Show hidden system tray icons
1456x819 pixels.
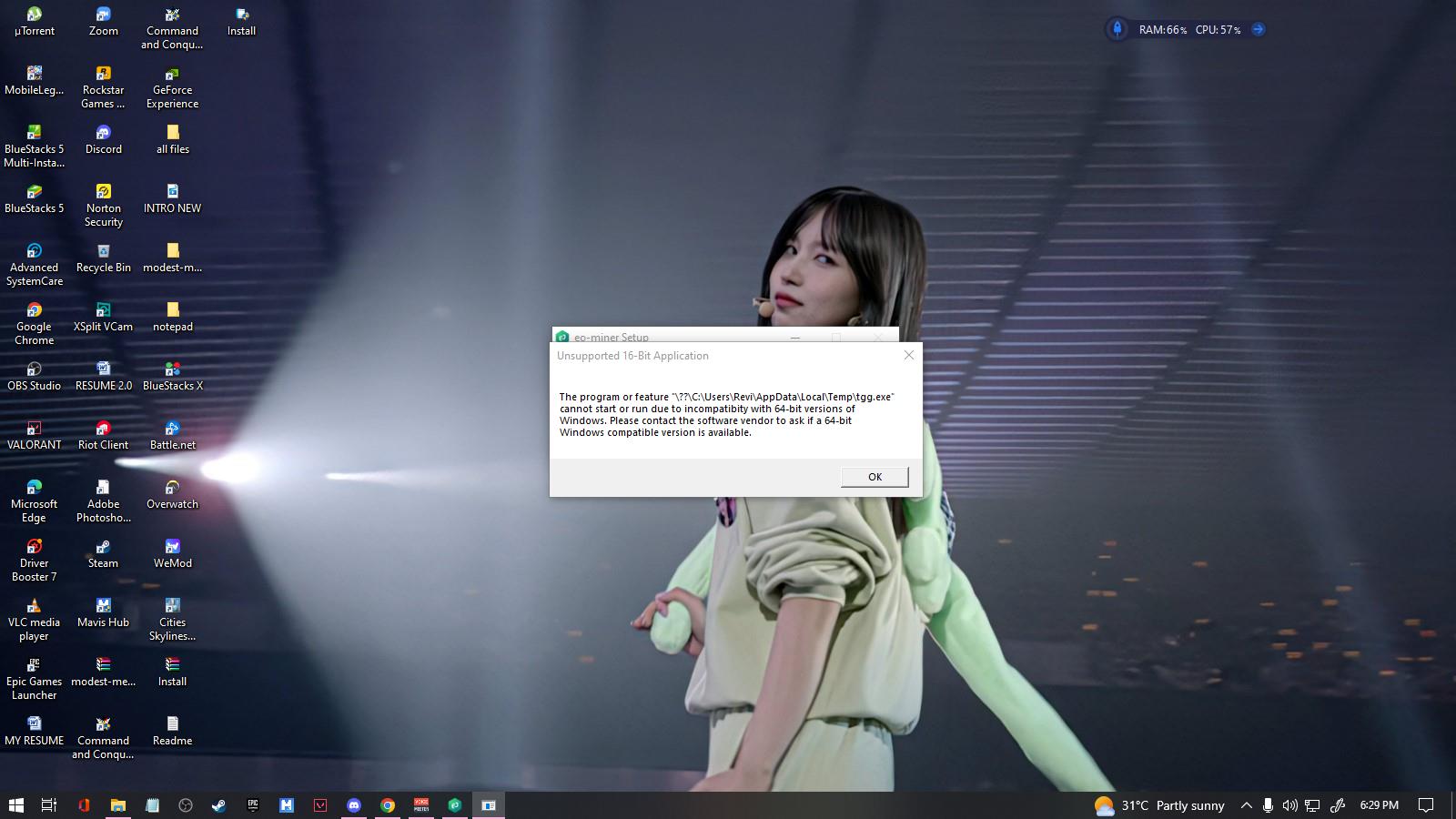(x=1246, y=805)
